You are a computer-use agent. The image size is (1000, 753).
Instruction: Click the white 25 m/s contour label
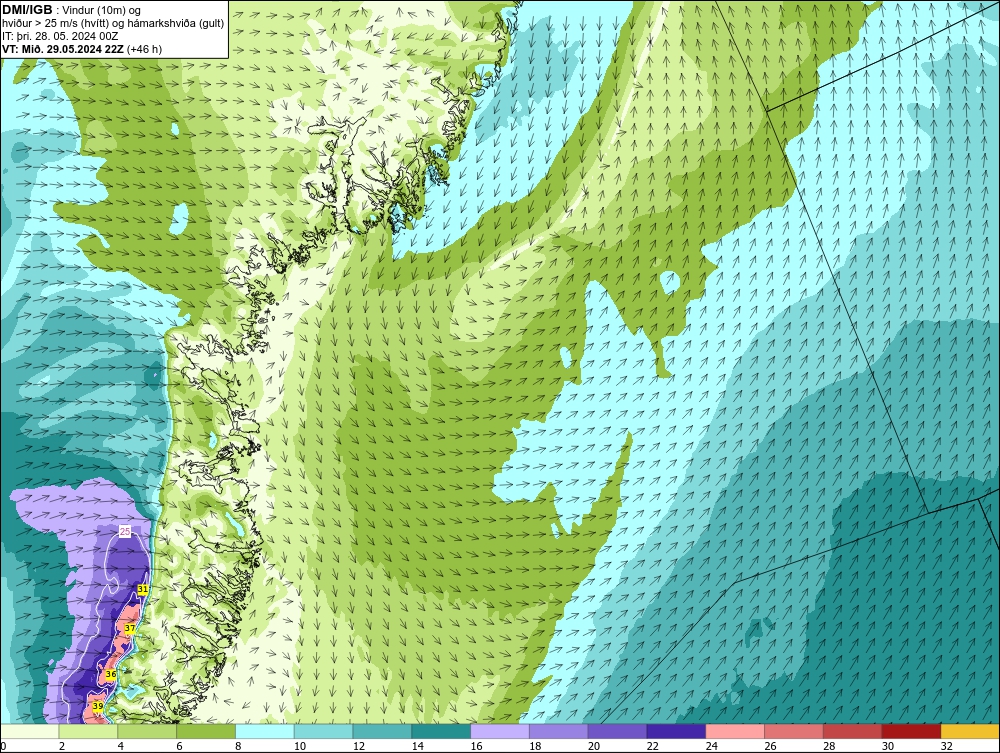[x=125, y=531]
